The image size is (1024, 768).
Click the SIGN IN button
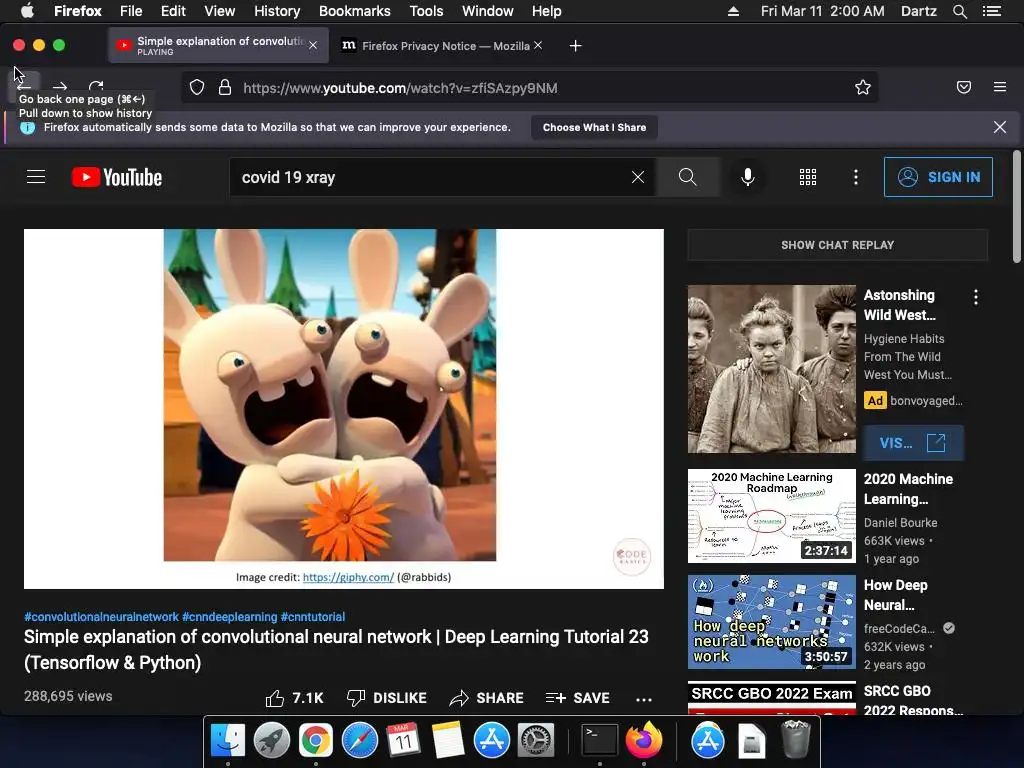[x=938, y=177]
